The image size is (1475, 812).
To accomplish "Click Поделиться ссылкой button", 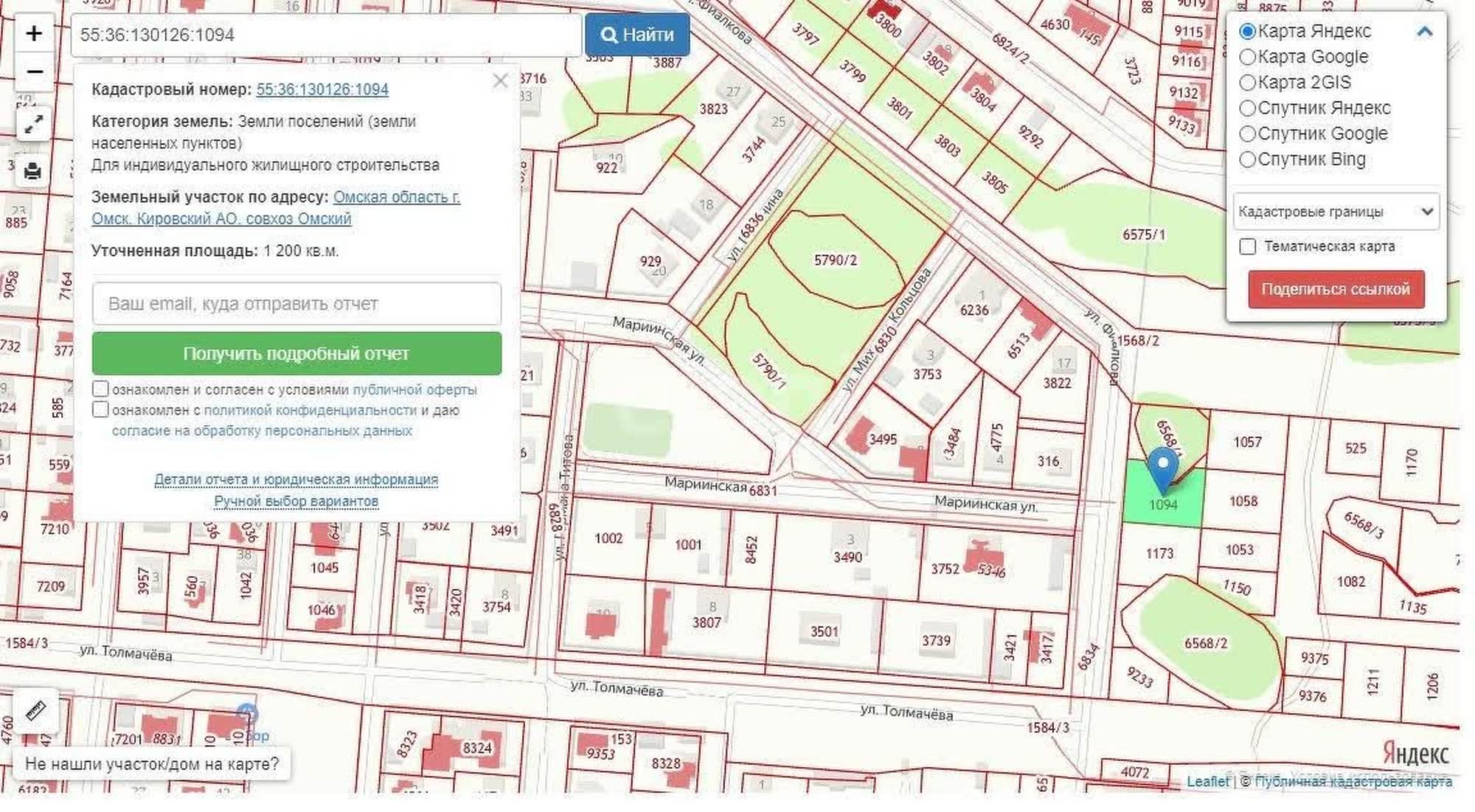I will [1336, 288].
